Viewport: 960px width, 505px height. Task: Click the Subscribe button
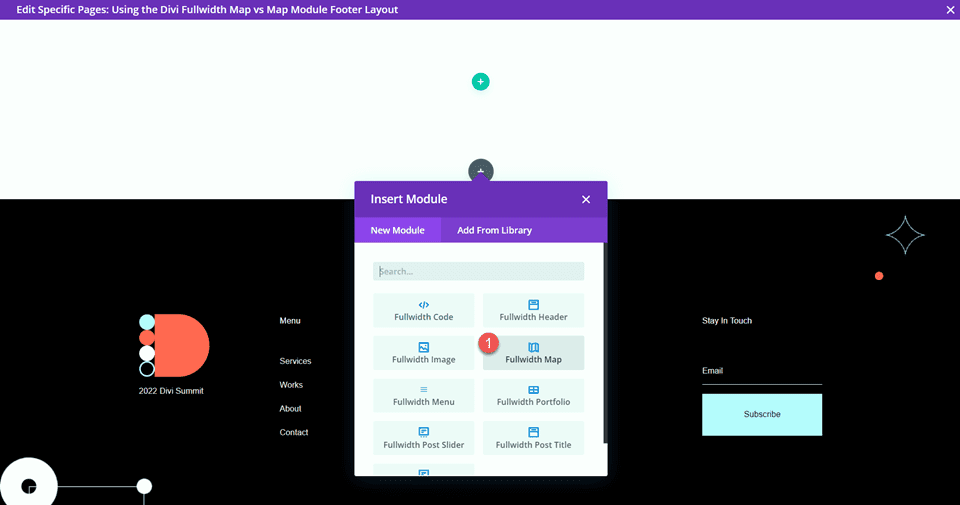(762, 414)
